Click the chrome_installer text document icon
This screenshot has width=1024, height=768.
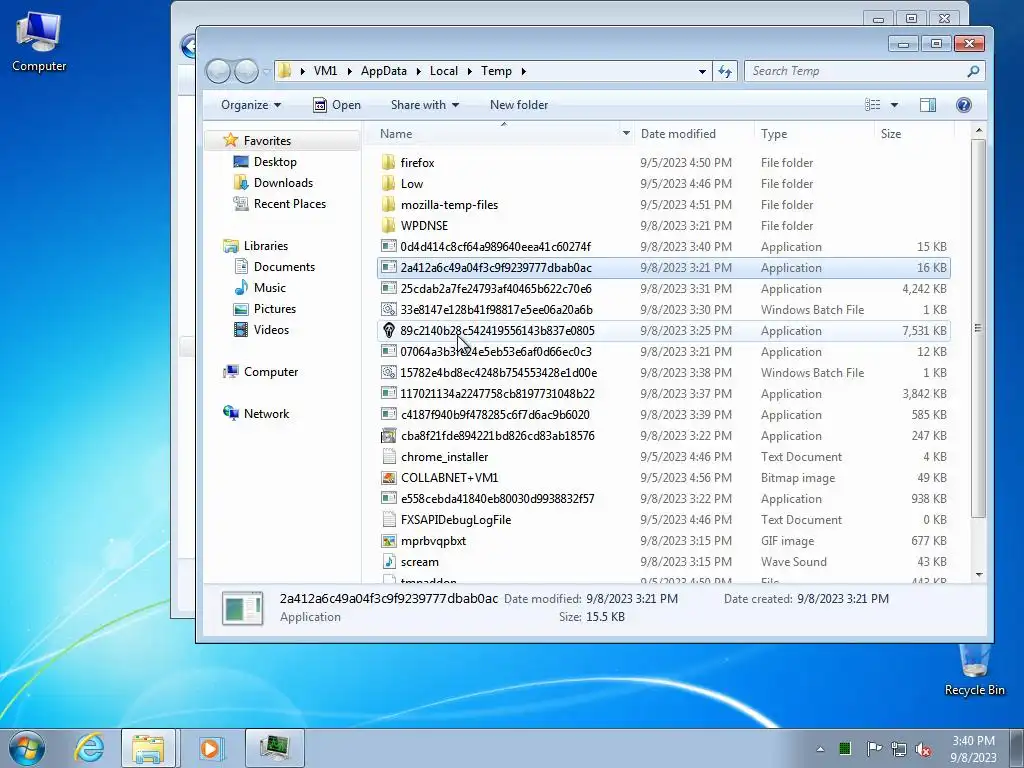[x=389, y=456]
